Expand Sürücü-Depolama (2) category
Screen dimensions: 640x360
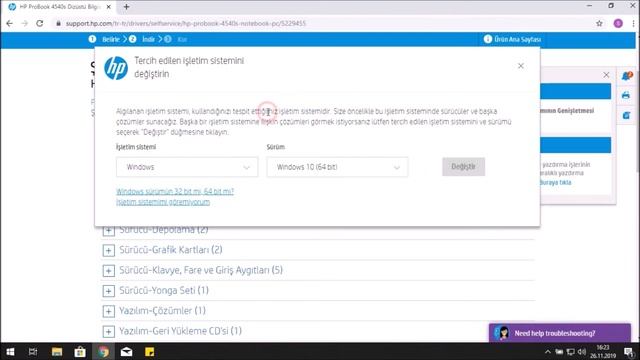[x=109, y=231]
